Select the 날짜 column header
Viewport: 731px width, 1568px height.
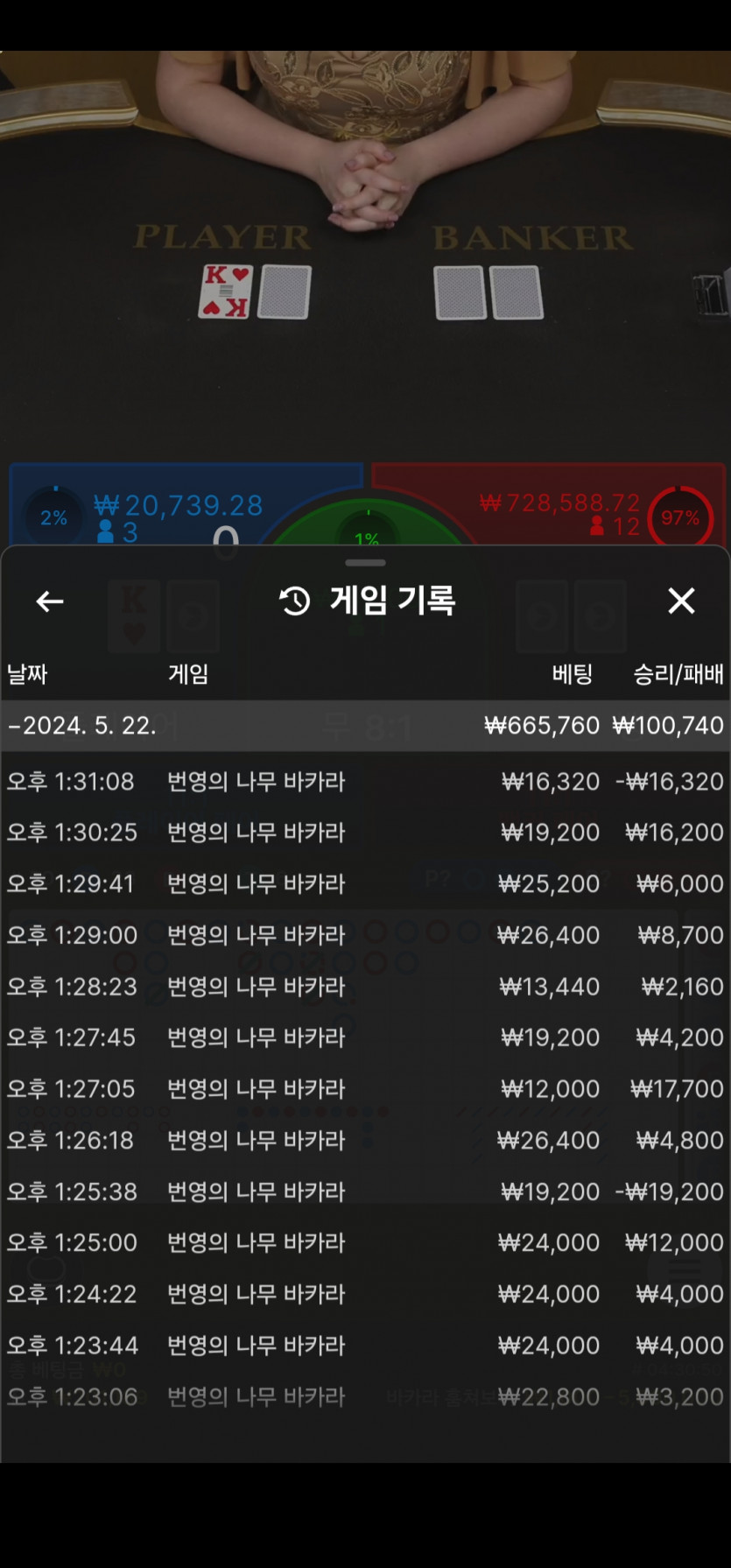[x=27, y=674]
